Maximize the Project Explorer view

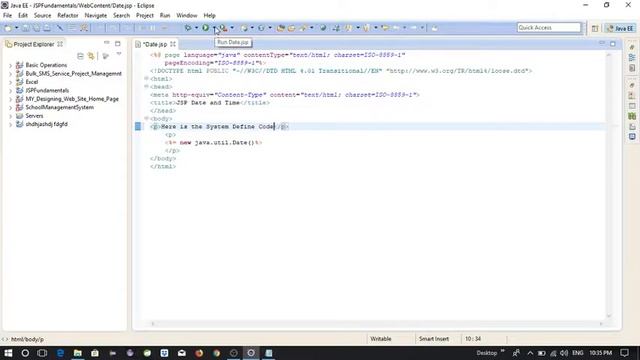(x=118, y=43)
